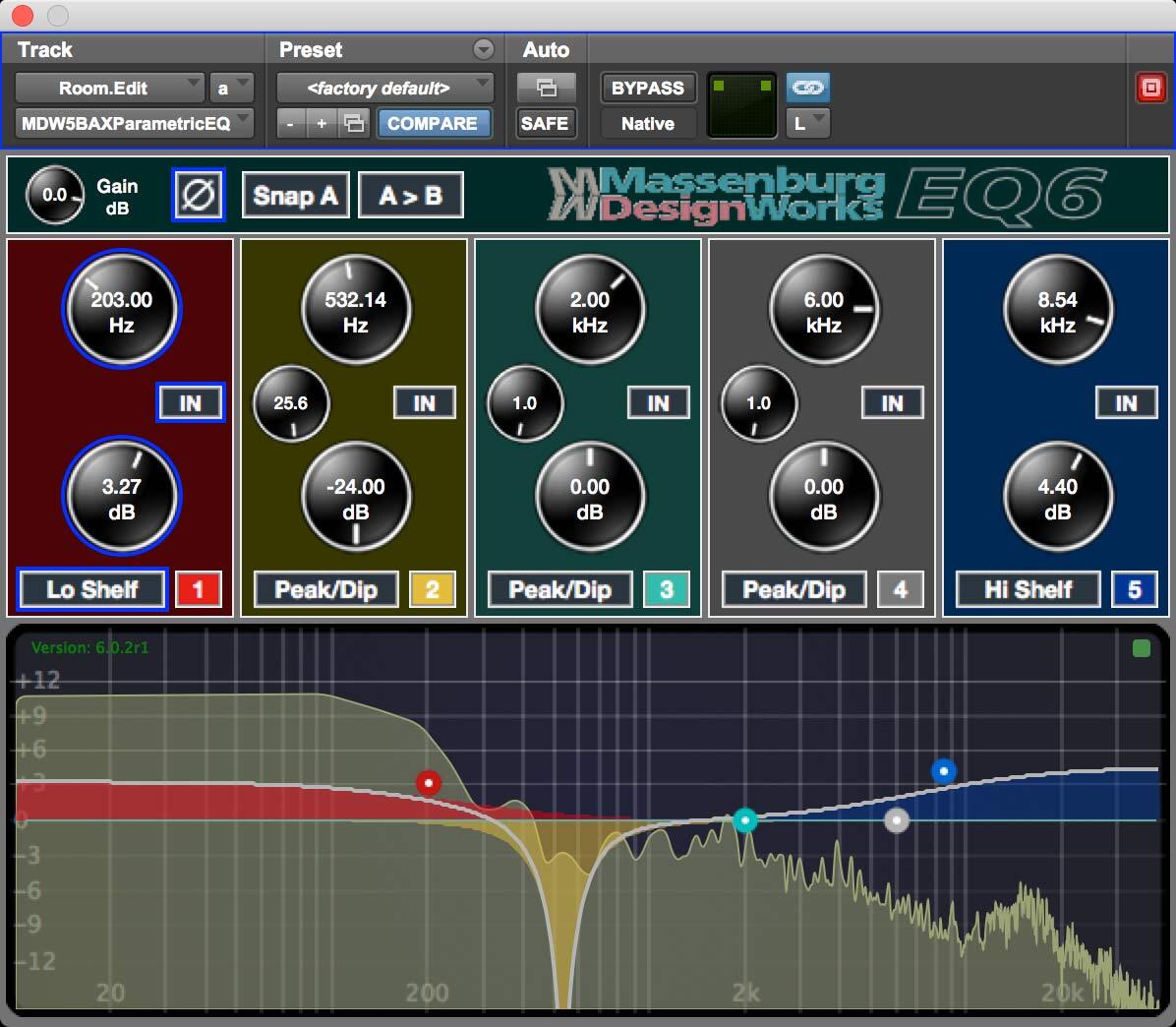The width and height of the screenshot is (1176, 1027).
Task: Click the 3.27 dB gain knob
Action: tap(122, 496)
